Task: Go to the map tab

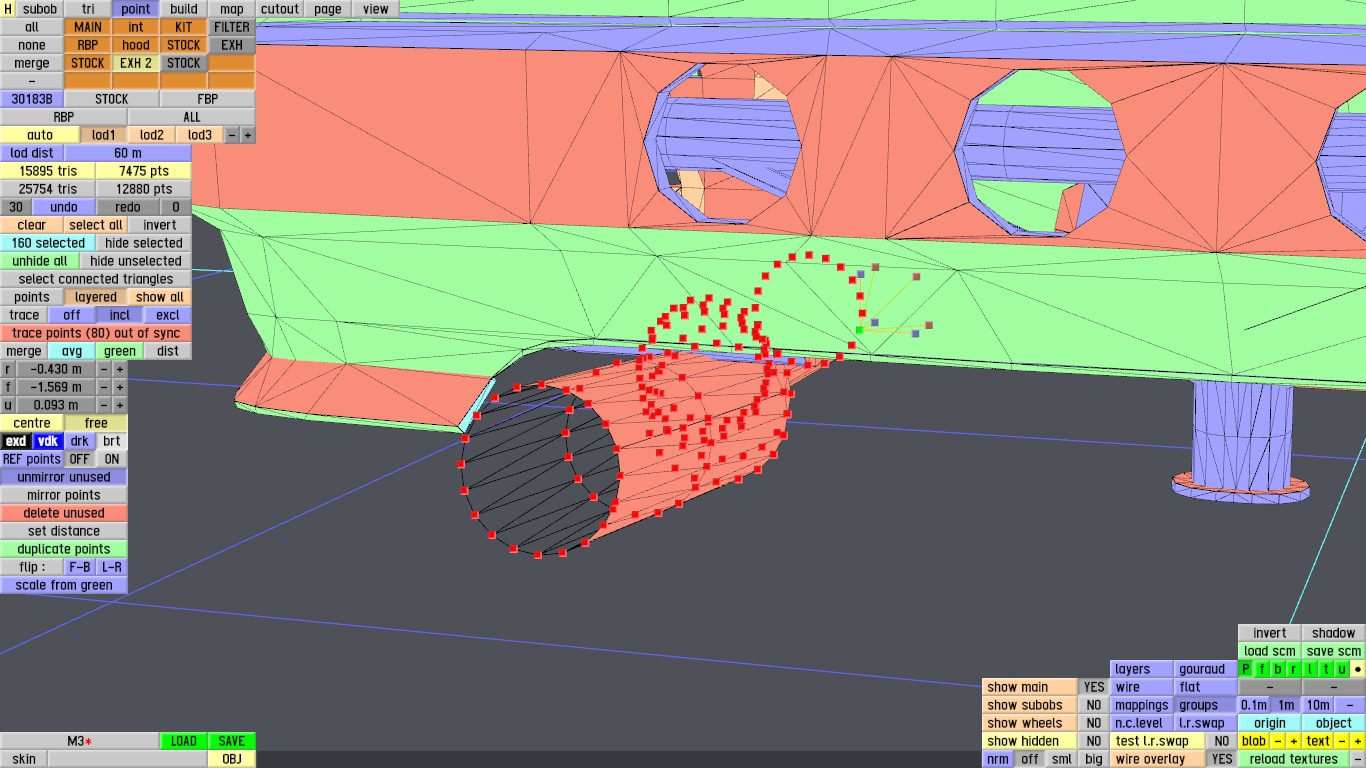Action: pos(232,9)
